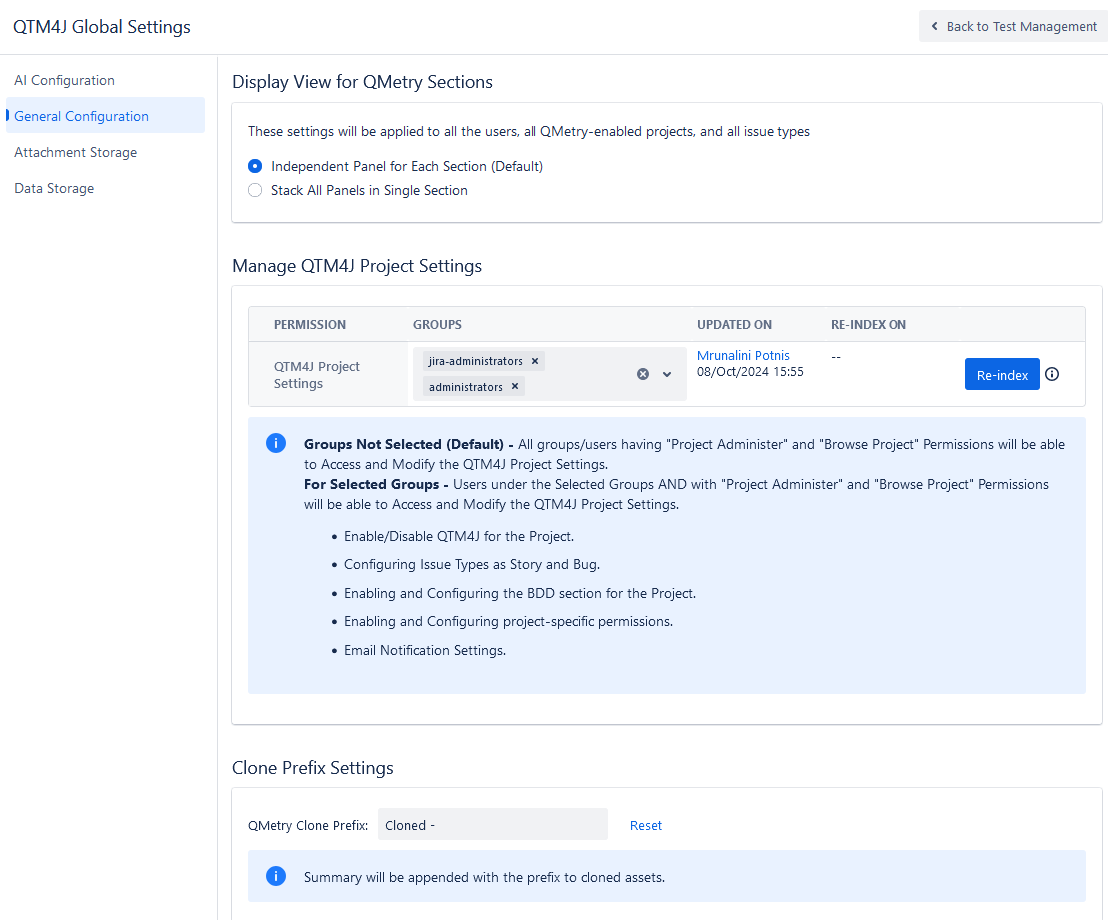Select Independent Panel for Each Section
1108x920 pixels.
point(255,166)
